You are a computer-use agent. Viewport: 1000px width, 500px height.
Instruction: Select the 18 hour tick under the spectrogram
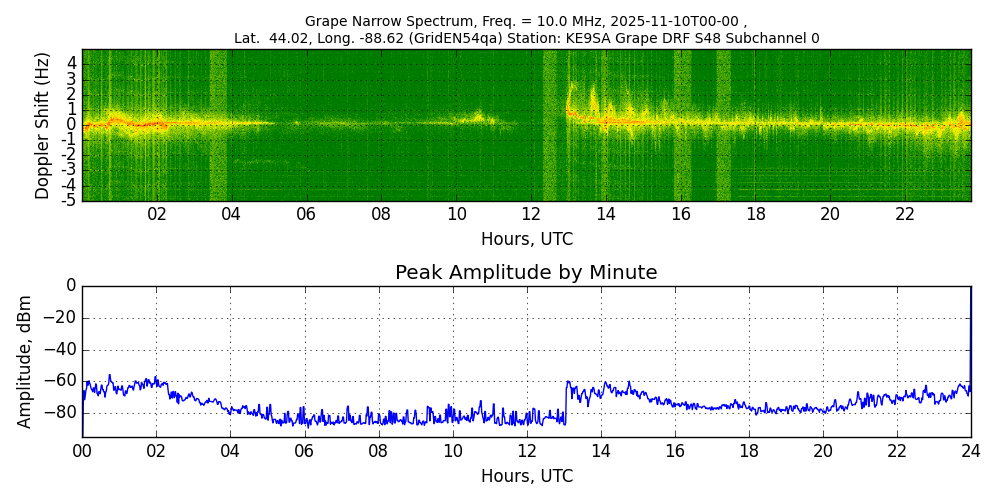[x=756, y=214]
